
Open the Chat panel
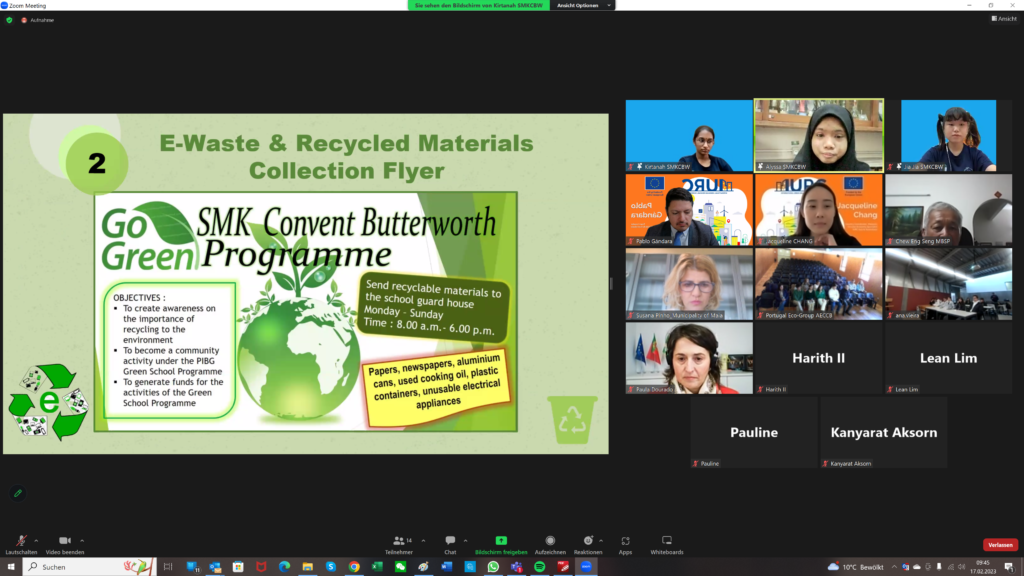pyautogui.click(x=450, y=541)
